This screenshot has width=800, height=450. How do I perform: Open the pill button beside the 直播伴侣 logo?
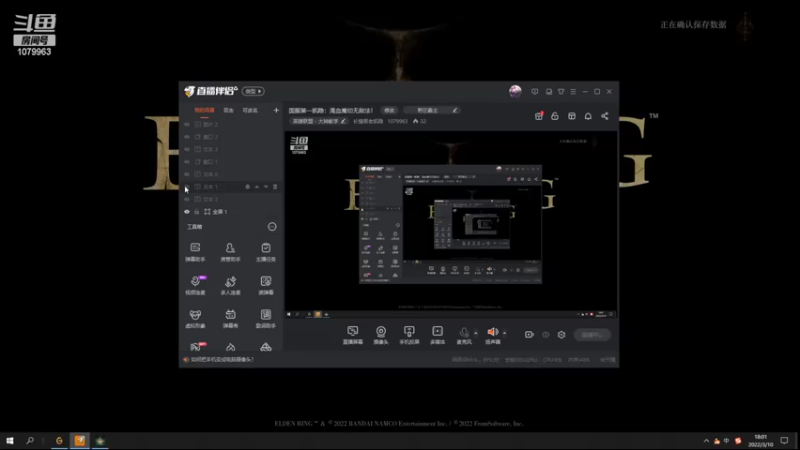(253, 91)
